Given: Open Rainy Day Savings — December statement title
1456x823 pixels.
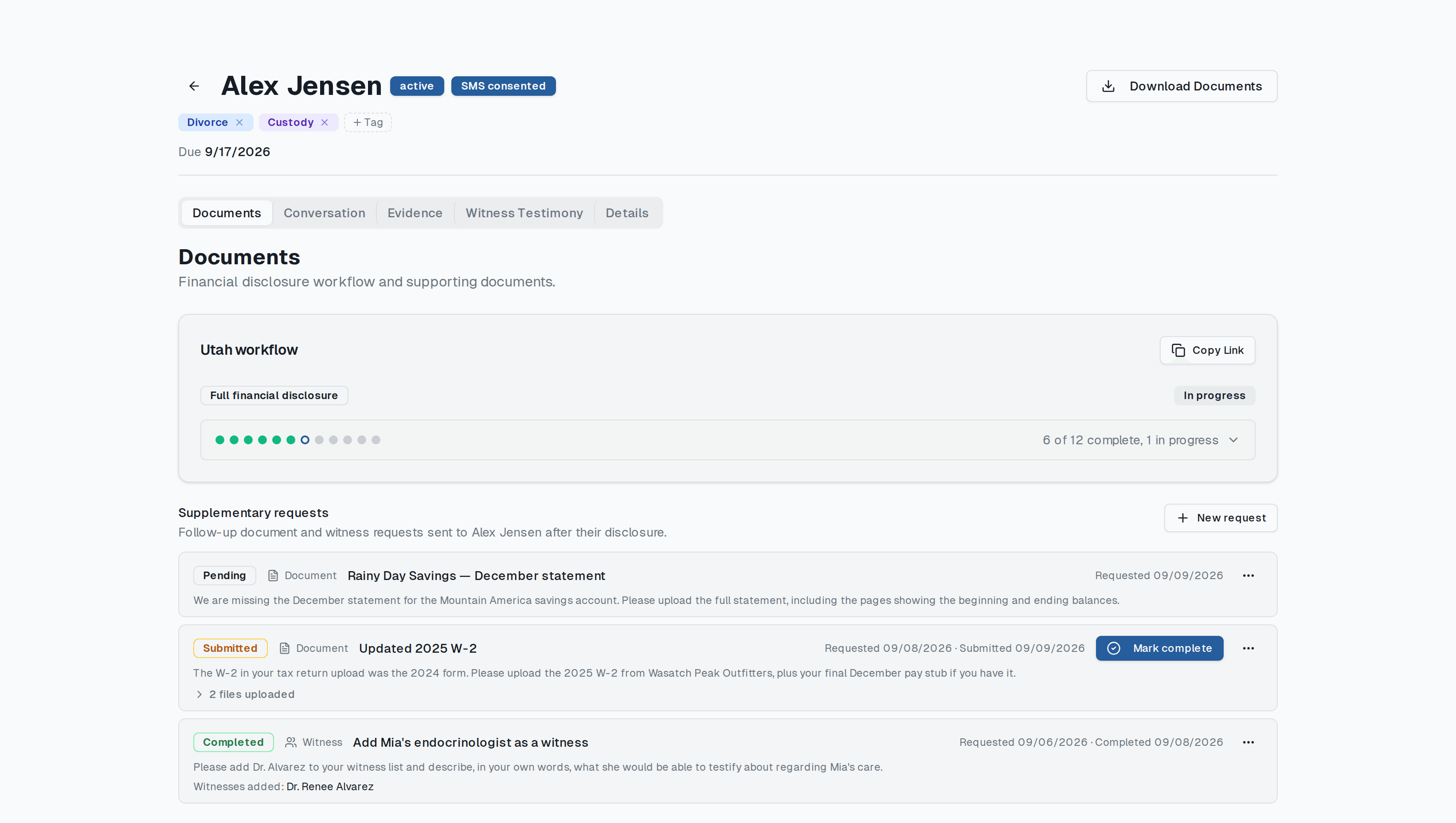Looking at the screenshot, I should click(476, 576).
